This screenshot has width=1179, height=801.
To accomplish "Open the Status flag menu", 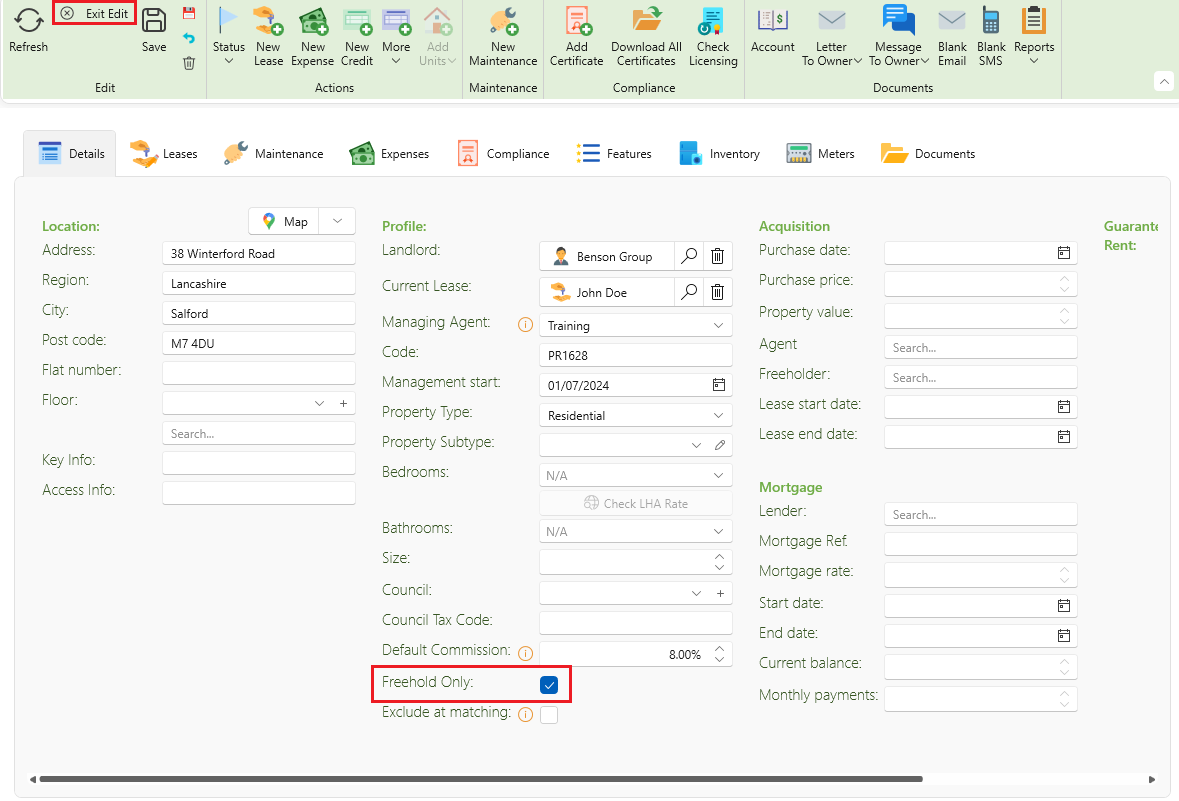I will coord(229,36).
